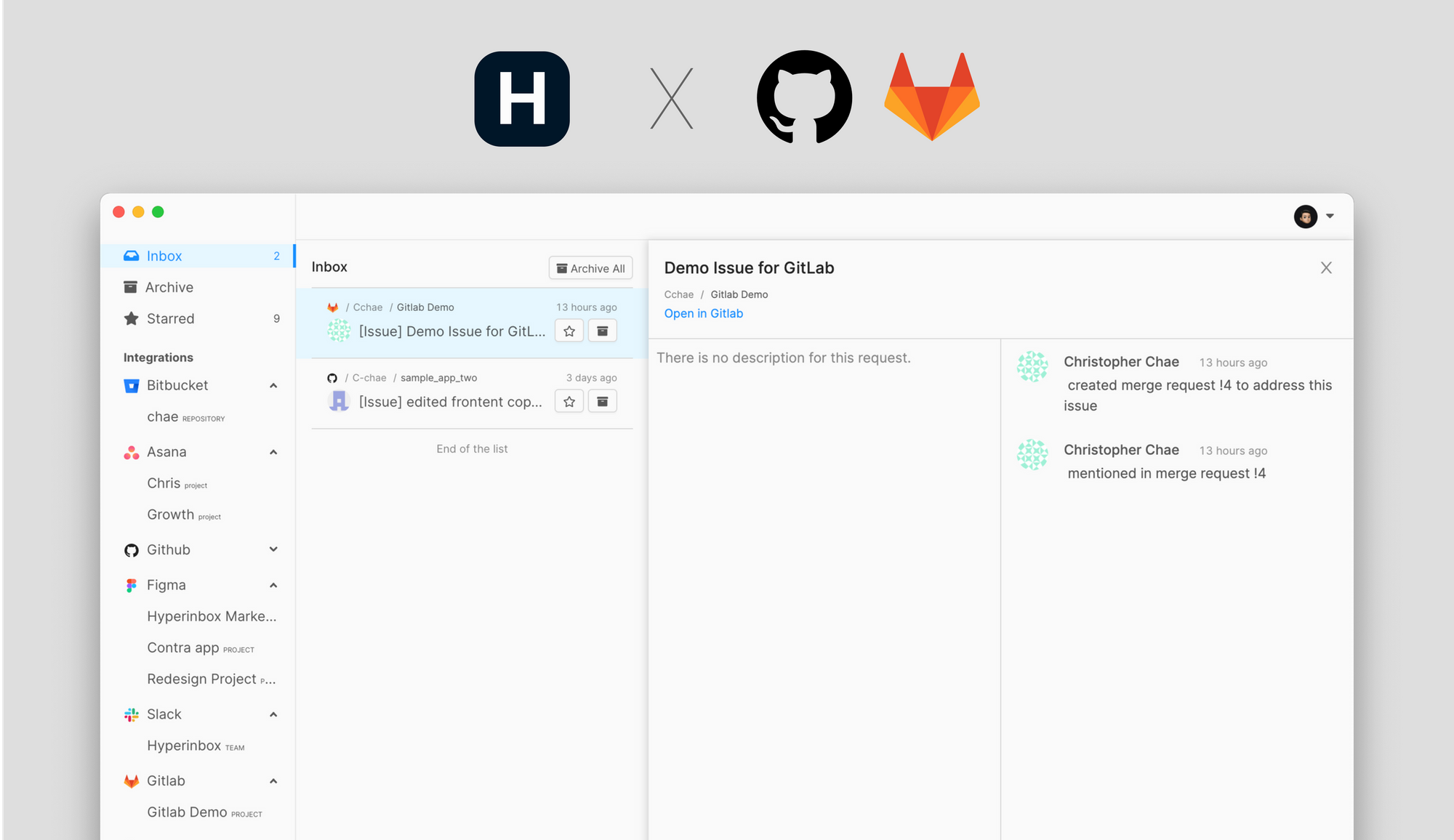Click the Inbox unread count 2

(x=276, y=256)
